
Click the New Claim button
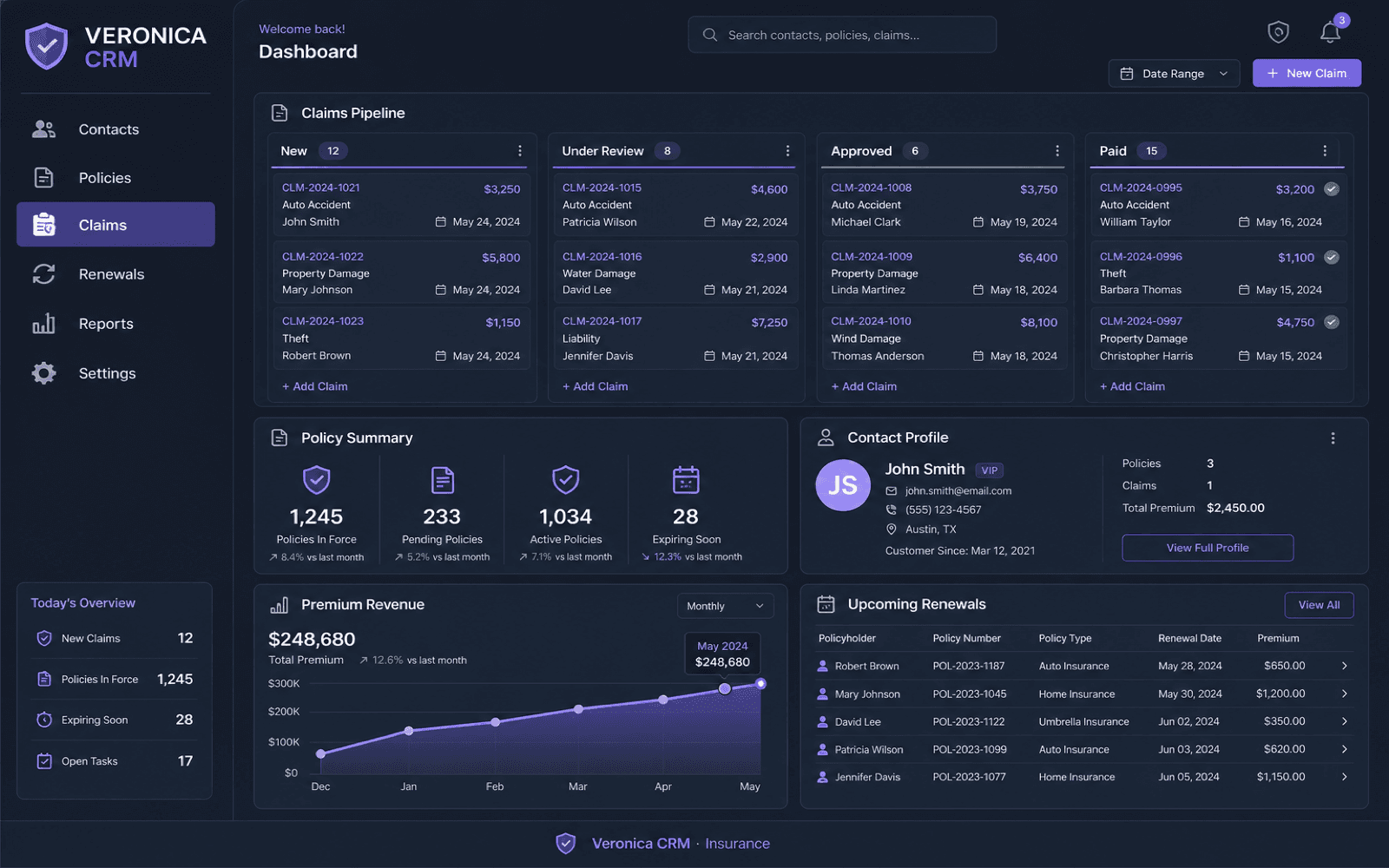pos(1307,74)
